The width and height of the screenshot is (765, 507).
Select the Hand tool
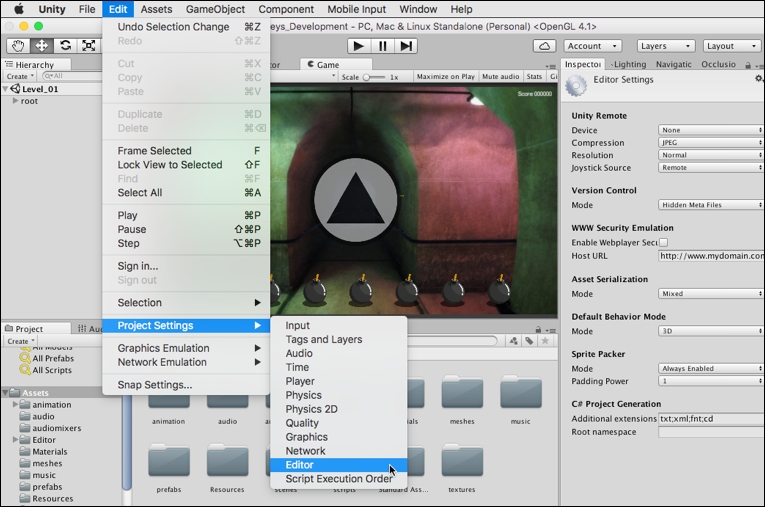(x=18, y=46)
